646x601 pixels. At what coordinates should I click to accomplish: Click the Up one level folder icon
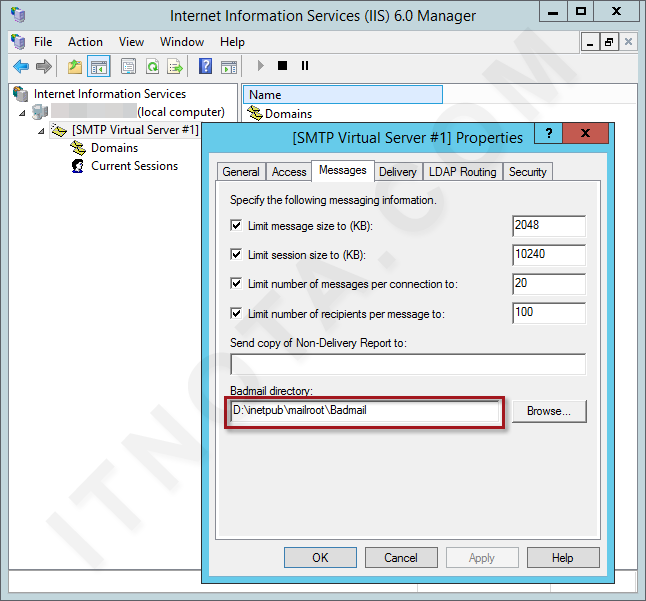[75, 66]
